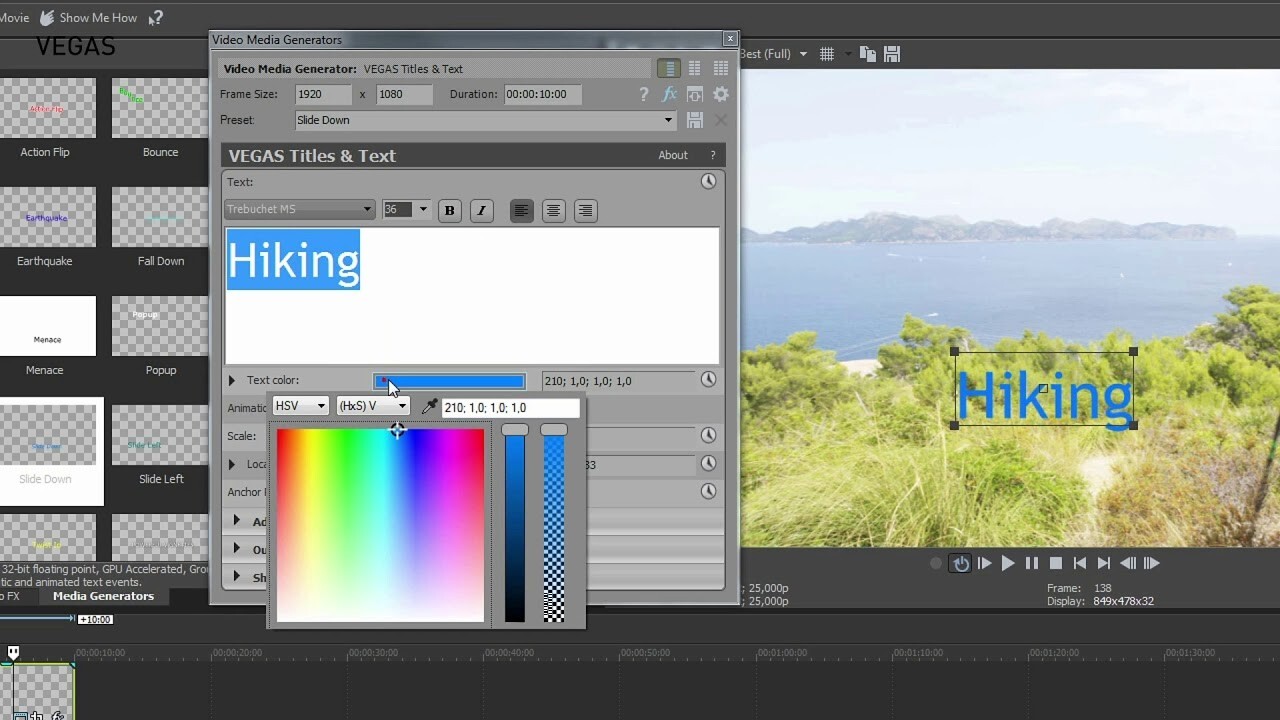Expand the Location disclosure triangle
Viewport: 1280px width, 720px height.
tap(232, 464)
